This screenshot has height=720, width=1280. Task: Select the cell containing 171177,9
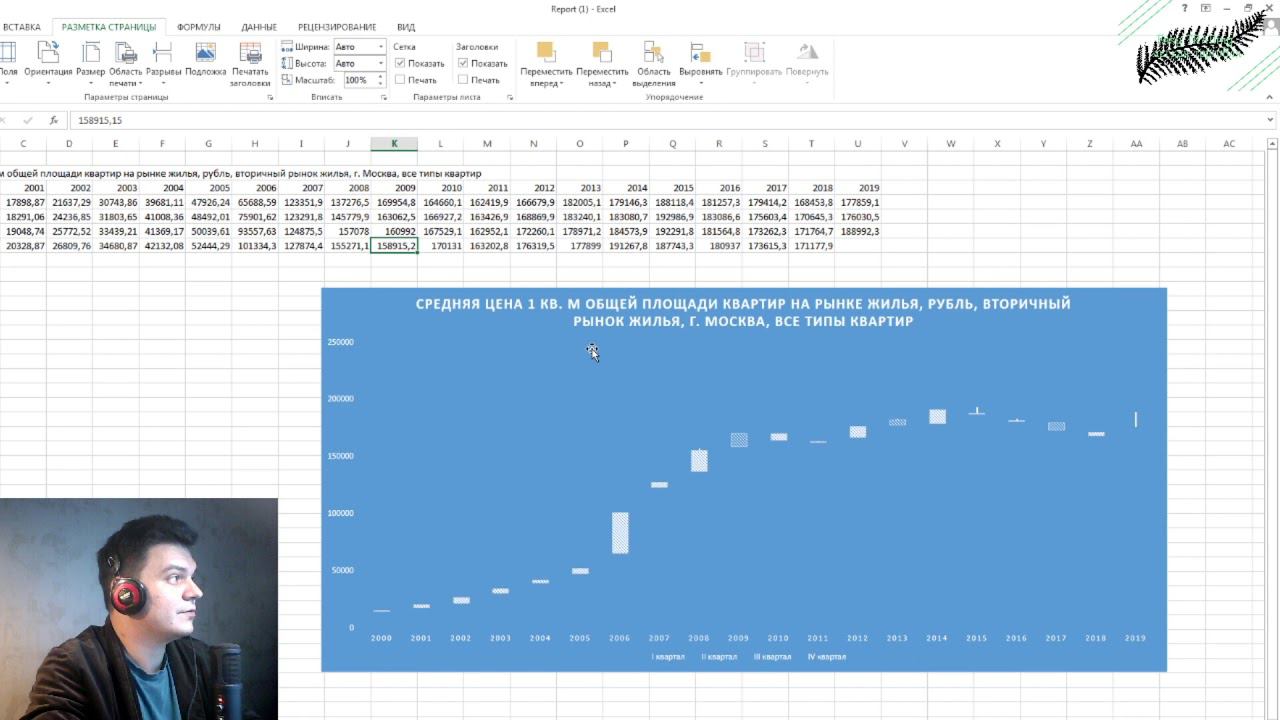coord(811,246)
